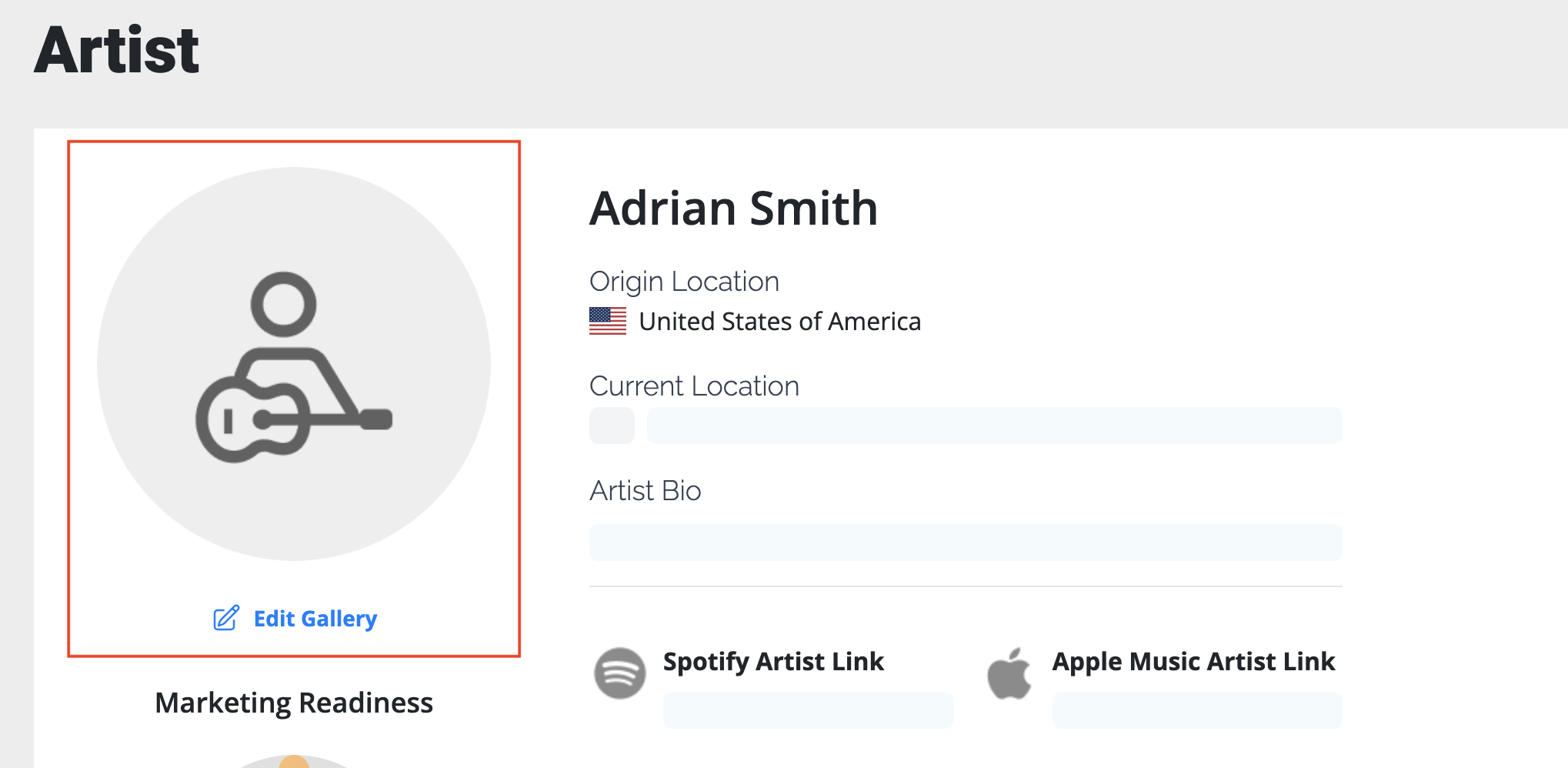Click the Current Location text field

point(994,426)
